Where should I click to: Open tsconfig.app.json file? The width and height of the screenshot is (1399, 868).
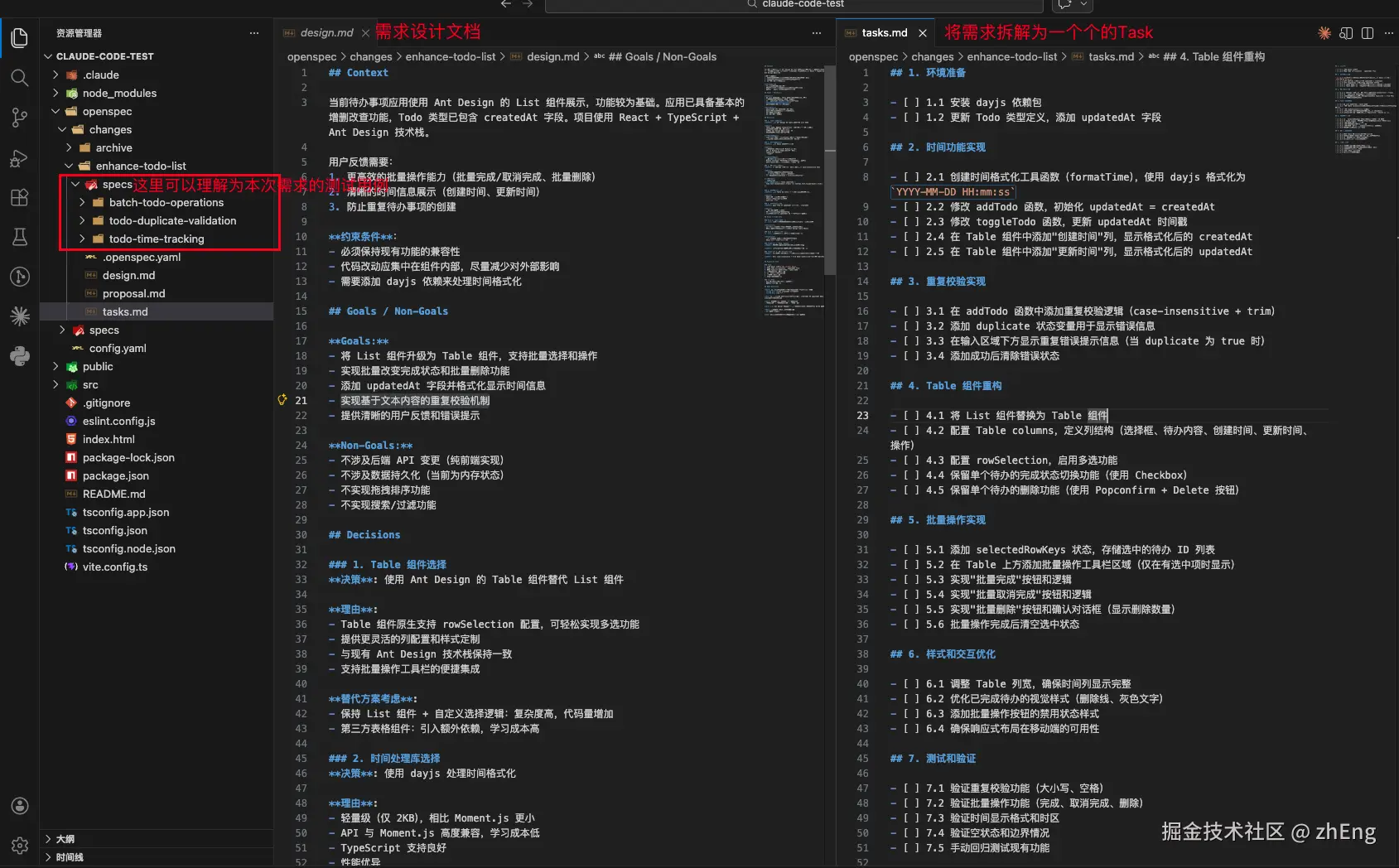click(x=126, y=512)
